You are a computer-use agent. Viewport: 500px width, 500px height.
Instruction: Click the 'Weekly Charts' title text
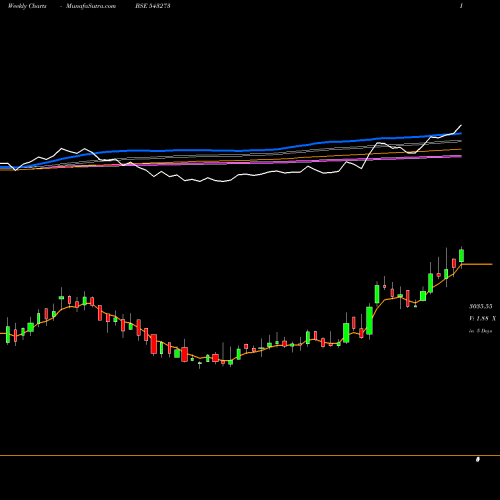(27, 6)
